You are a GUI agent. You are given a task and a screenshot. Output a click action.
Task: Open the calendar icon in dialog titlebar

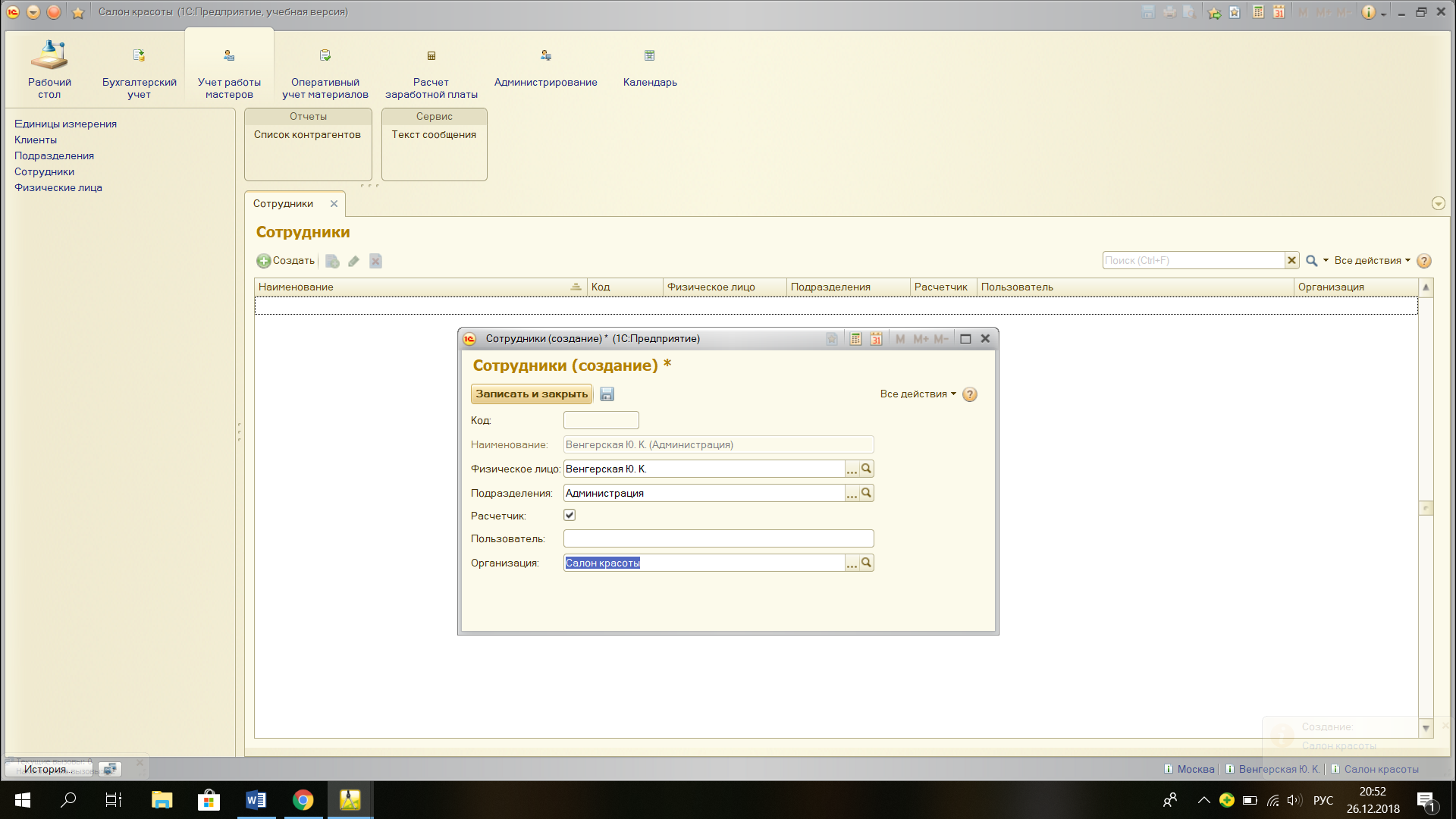(x=876, y=339)
